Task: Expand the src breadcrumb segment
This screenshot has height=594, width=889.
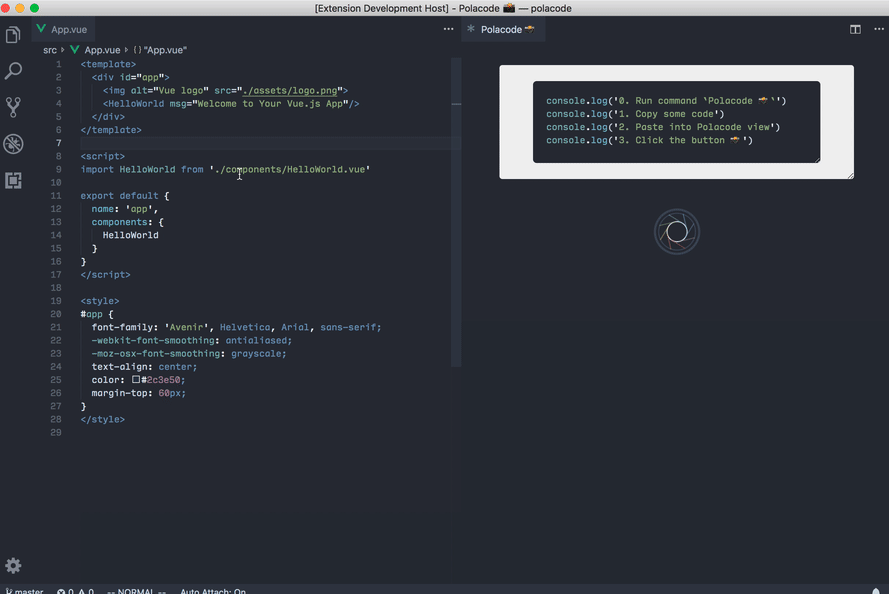Action: click(x=50, y=50)
